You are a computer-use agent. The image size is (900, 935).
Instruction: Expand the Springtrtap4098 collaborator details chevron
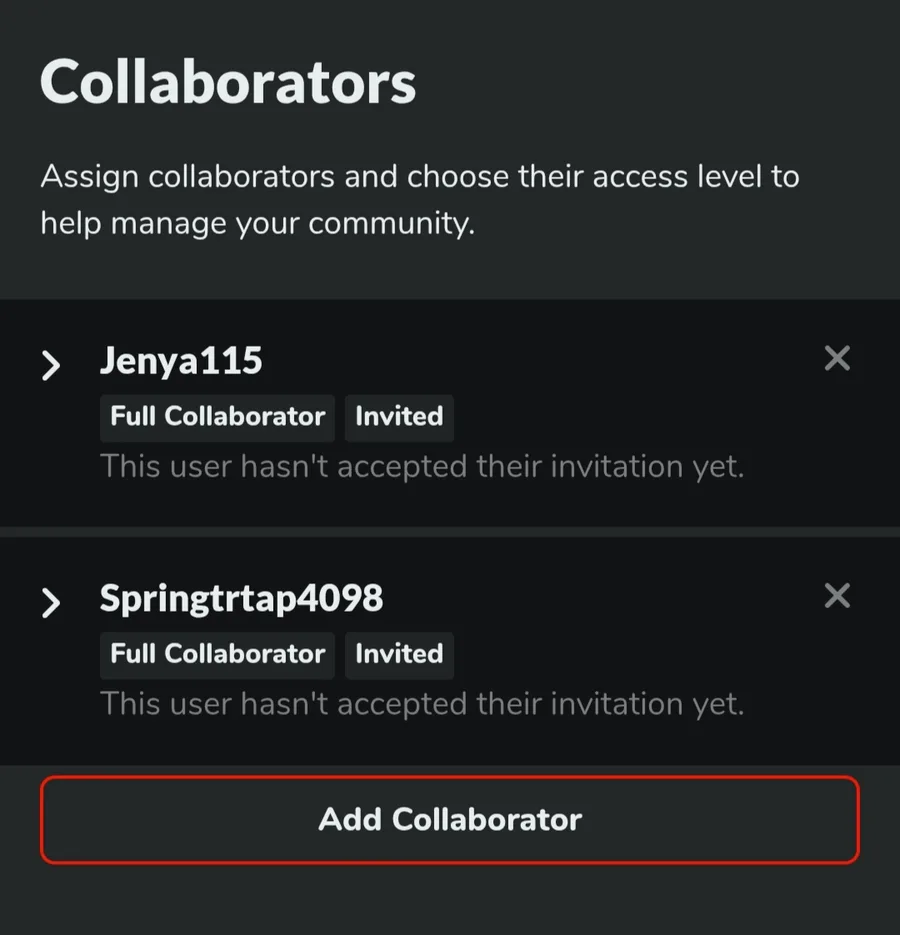(51, 603)
